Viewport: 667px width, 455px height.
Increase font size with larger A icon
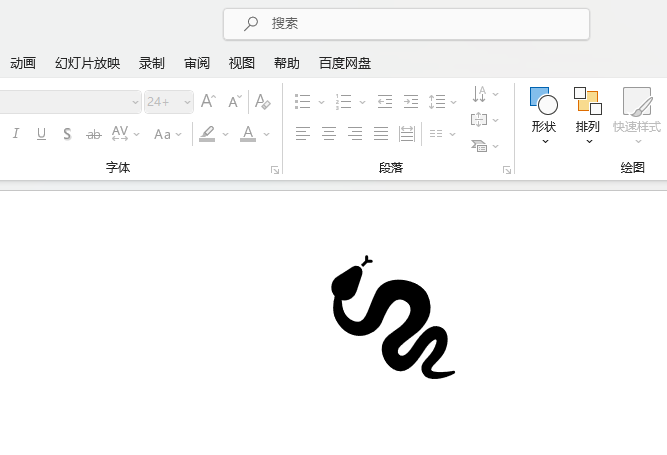pos(208,102)
